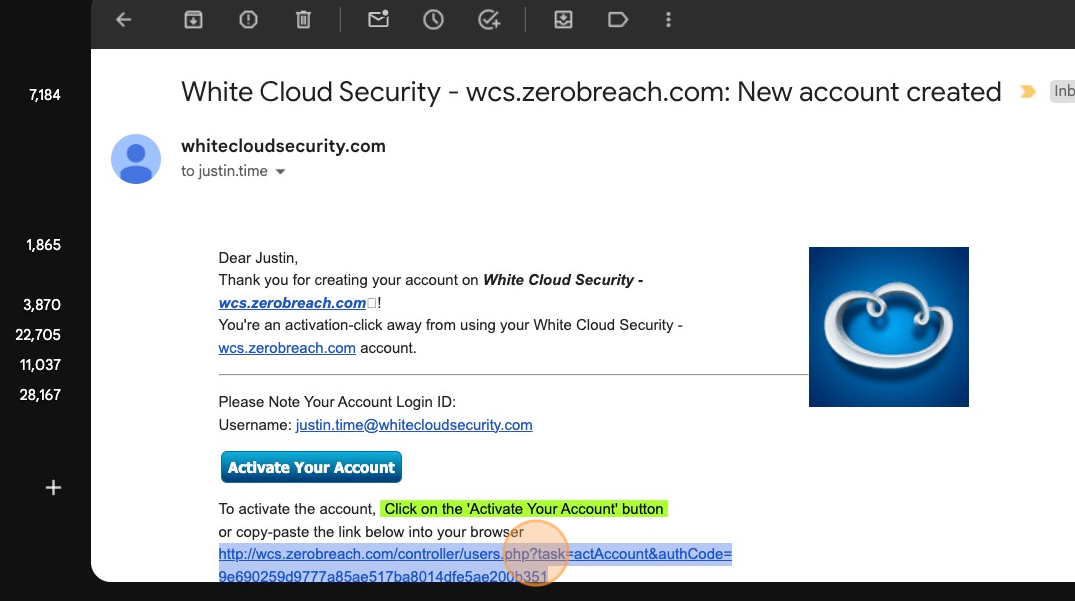Snooze this email with the clock icon
This screenshot has width=1075, height=601.
click(433, 20)
